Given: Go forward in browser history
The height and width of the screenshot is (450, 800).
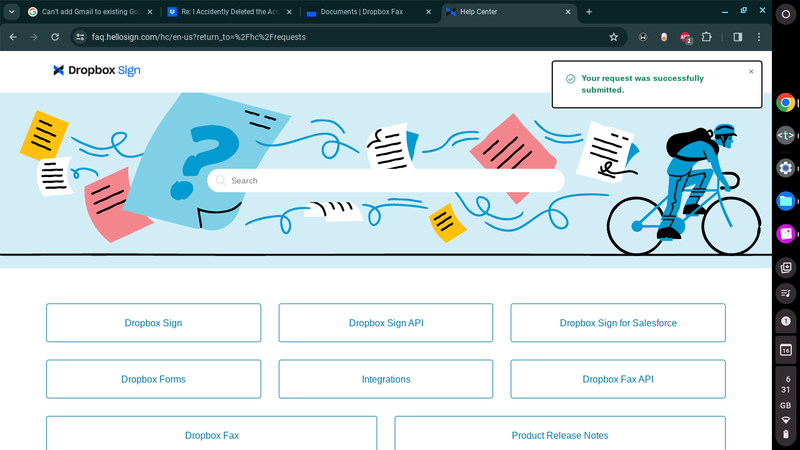Looking at the screenshot, I should pyautogui.click(x=34, y=37).
